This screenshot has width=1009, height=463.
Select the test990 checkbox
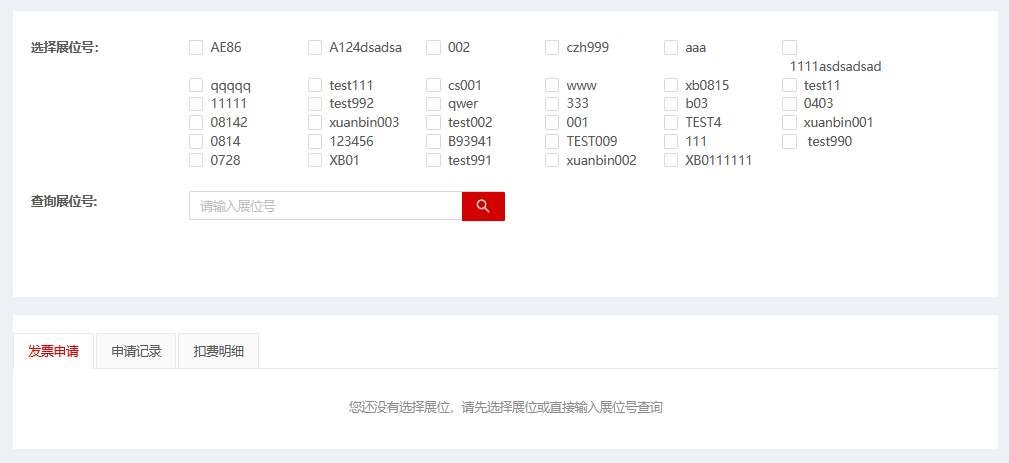click(790, 141)
